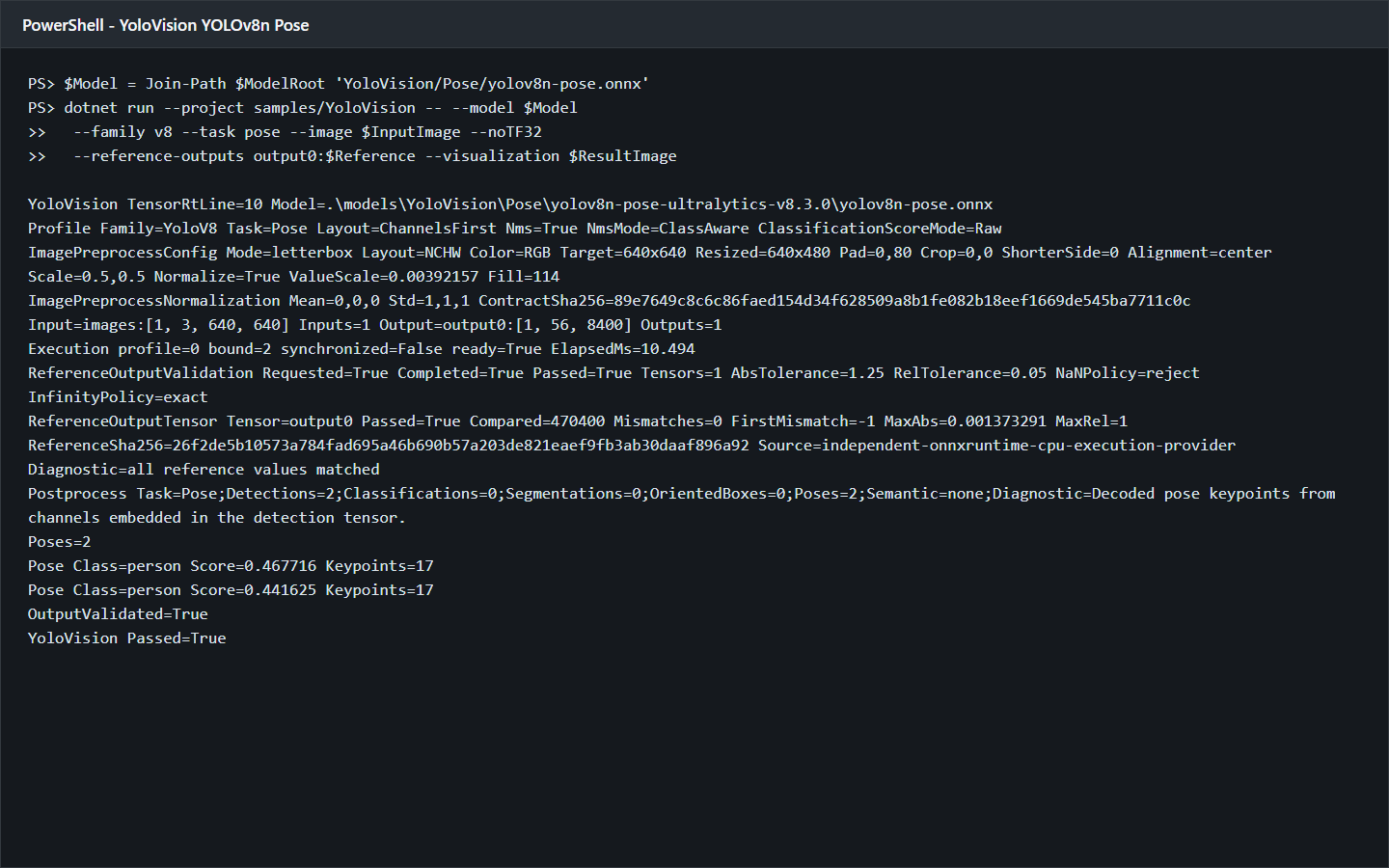This screenshot has height=868, width=1389.
Task: Click the '$Model = Join-Path $ModelRoot' command line
Action: click(339, 84)
